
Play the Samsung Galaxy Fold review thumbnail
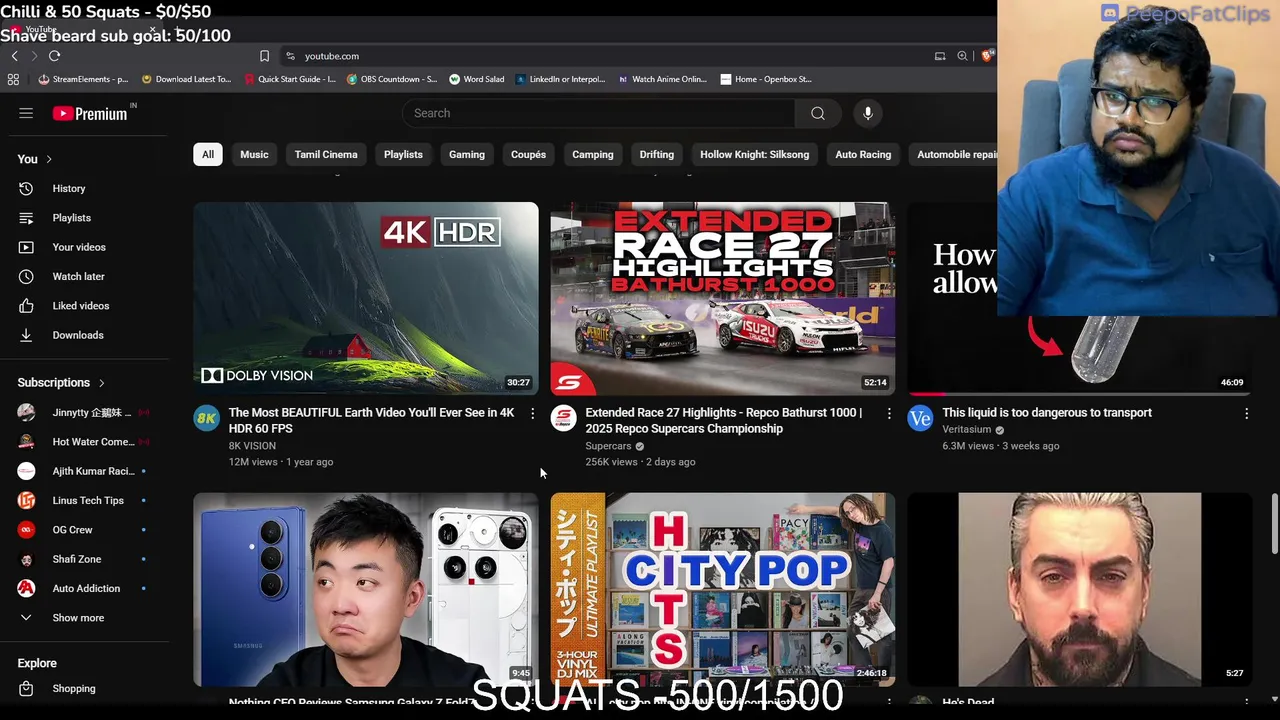[x=366, y=589]
